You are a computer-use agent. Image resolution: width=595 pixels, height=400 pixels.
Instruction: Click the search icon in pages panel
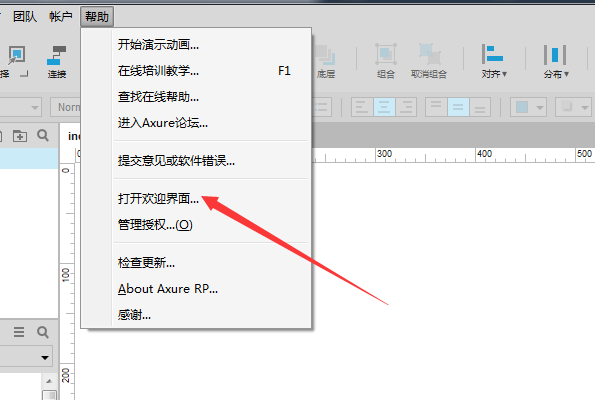pos(43,135)
